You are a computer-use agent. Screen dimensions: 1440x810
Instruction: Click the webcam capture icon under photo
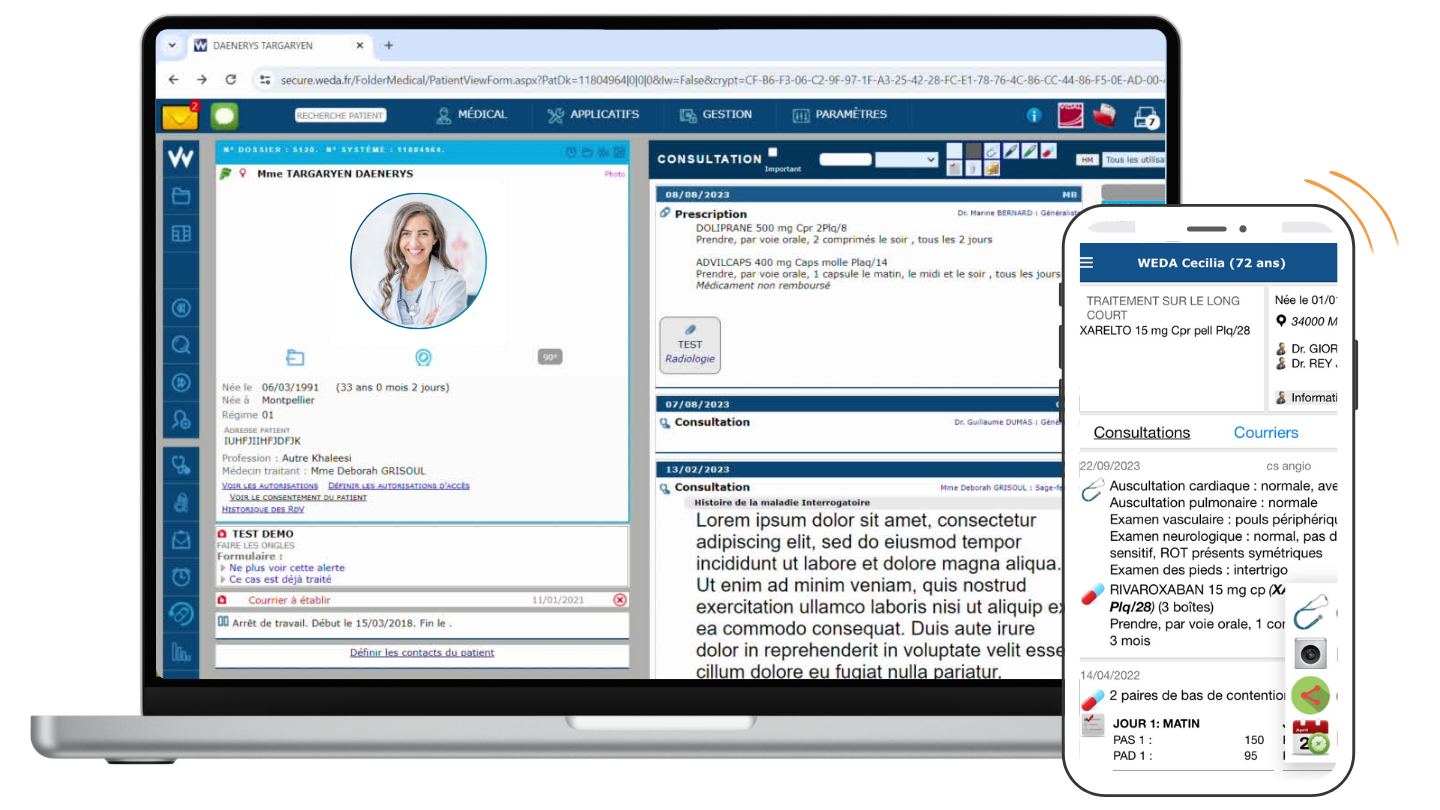point(423,357)
